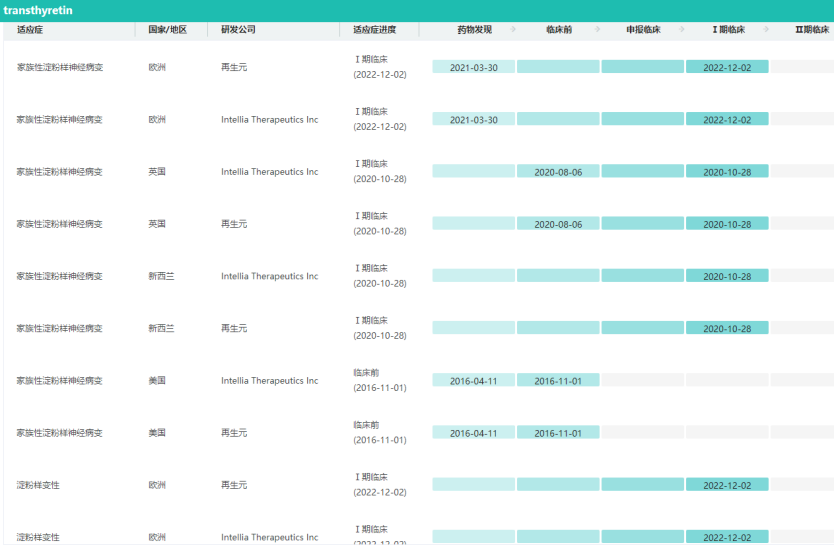Click Intellia Therapeutics Inc in the 美国 row
834x545 pixels.
coord(269,381)
